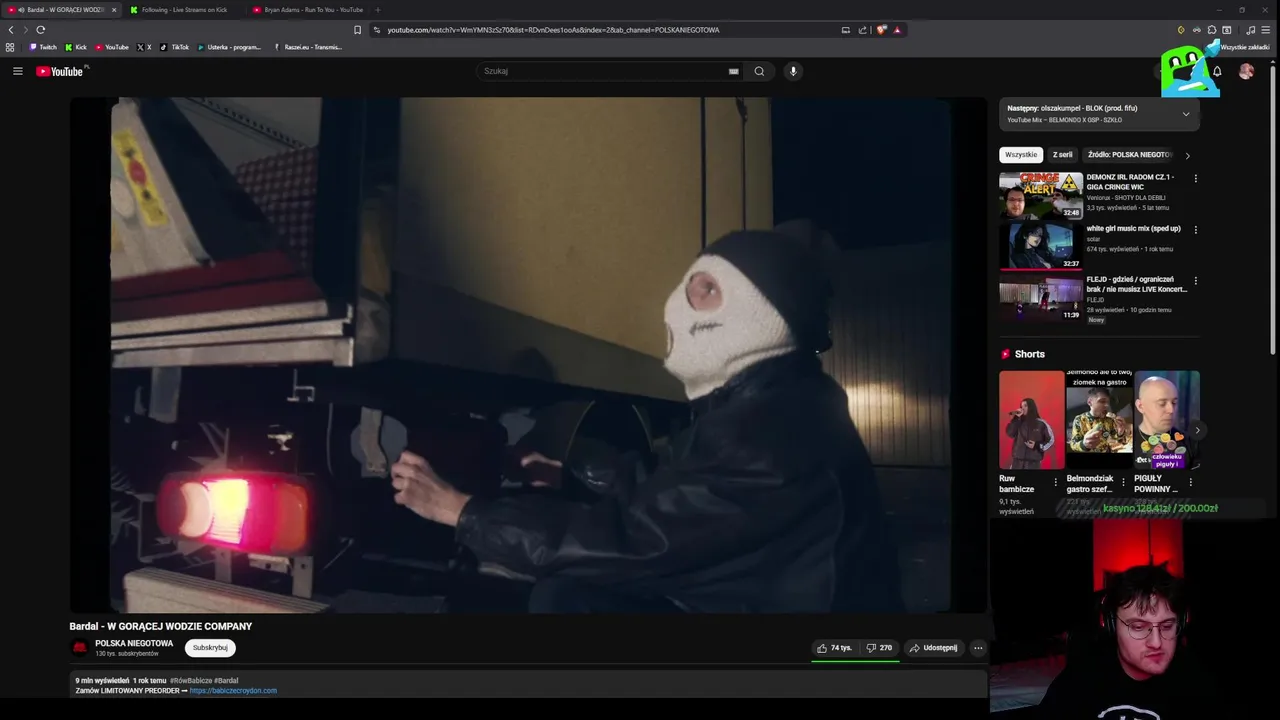Click the Brave Rewards triangle icon
This screenshot has height=720, width=1280.
(x=897, y=30)
